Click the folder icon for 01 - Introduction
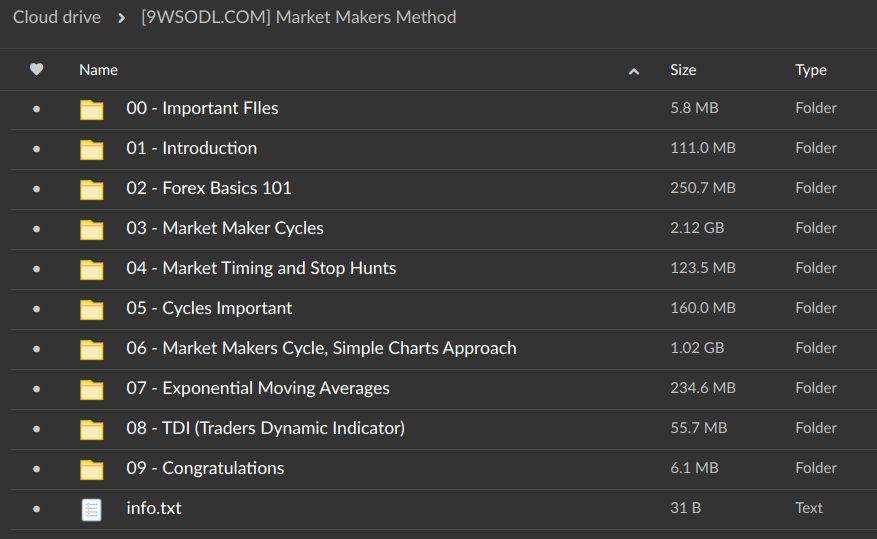 [92, 149]
